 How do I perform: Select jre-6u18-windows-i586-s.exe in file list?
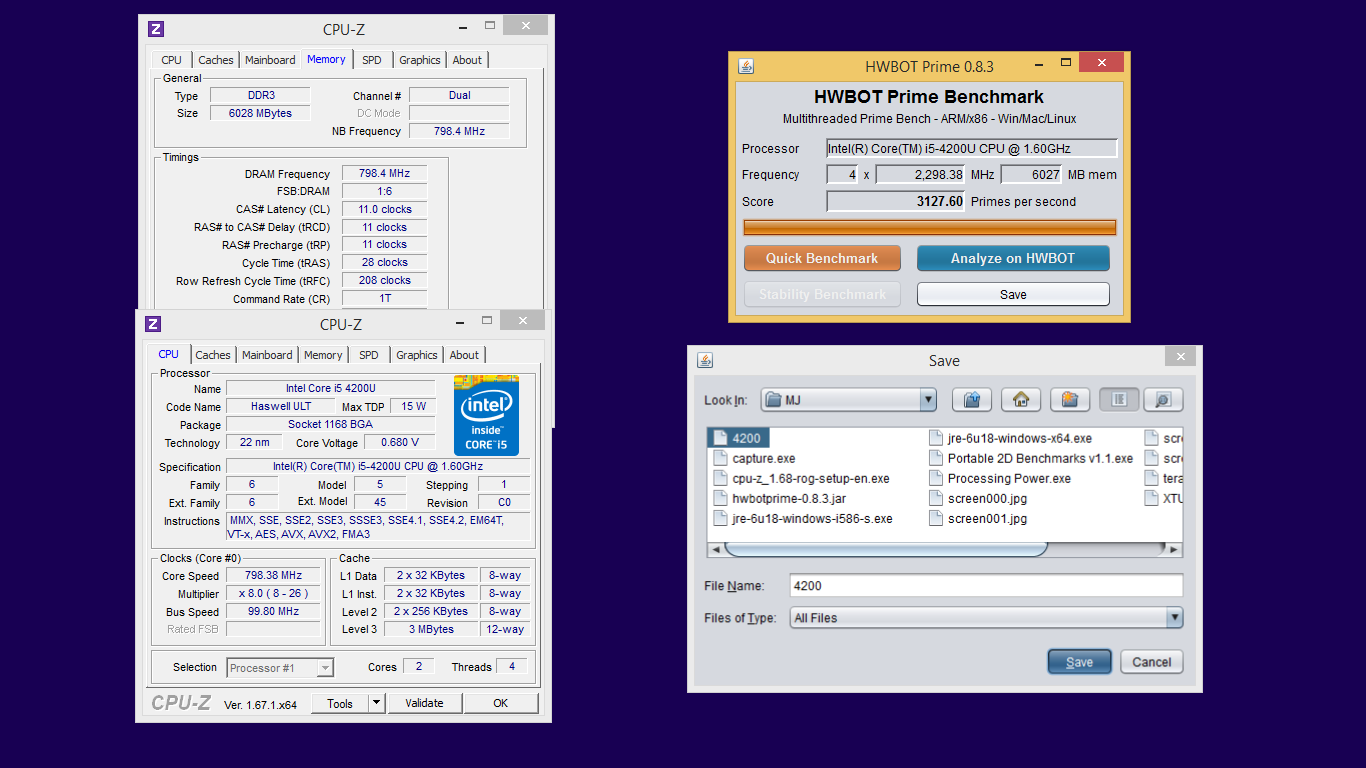coord(812,518)
